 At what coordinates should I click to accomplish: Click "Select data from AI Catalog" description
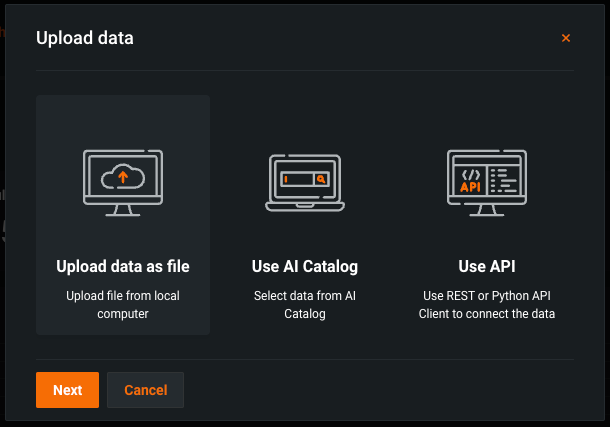[x=305, y=305]
